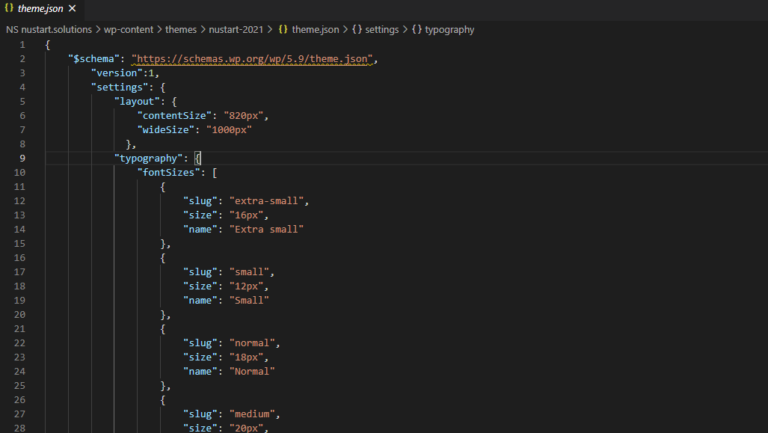Select the theme.json editor tab
This screenshot has height=433, width=768.
(x=41, y=9)
